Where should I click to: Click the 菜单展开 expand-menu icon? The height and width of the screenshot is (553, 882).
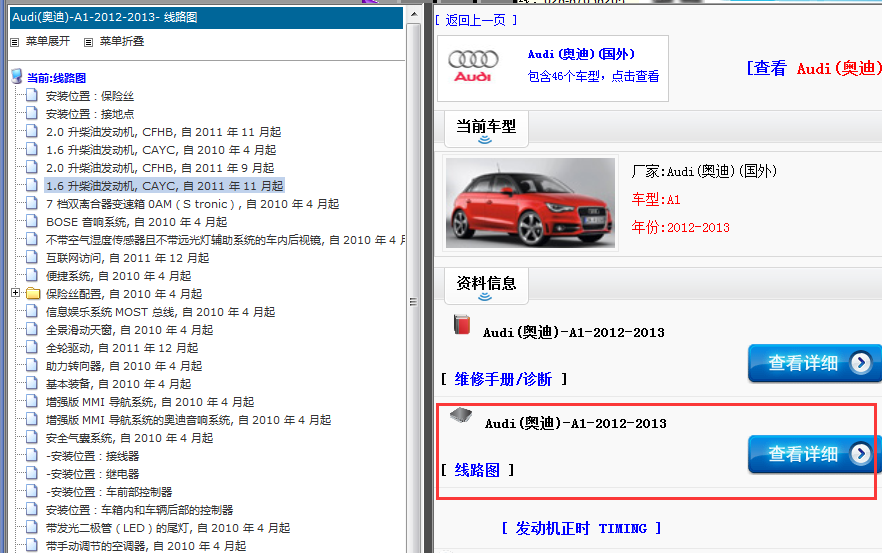[15, 42]
